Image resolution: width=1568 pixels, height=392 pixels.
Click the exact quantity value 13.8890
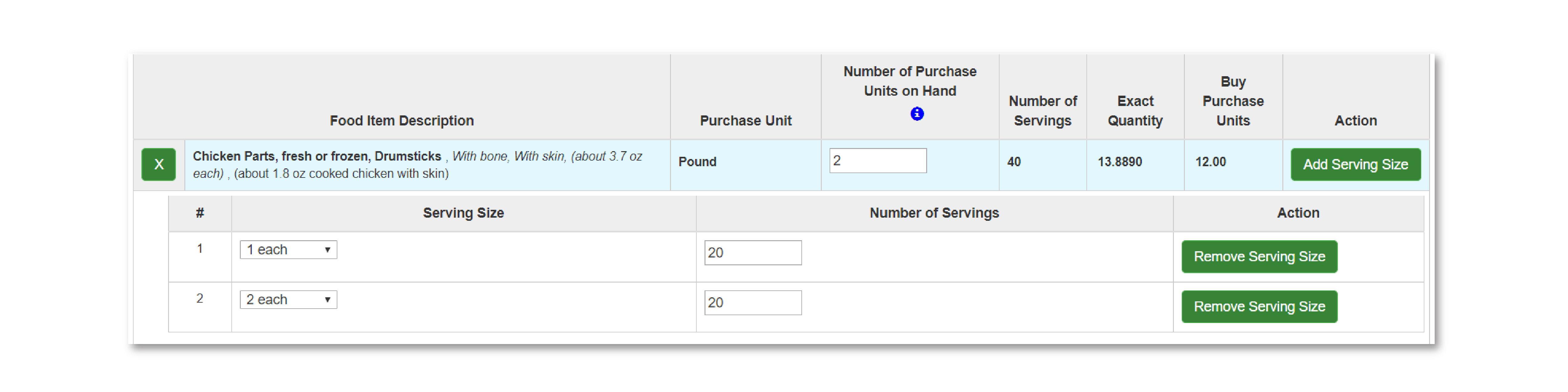click(1119, 162)
